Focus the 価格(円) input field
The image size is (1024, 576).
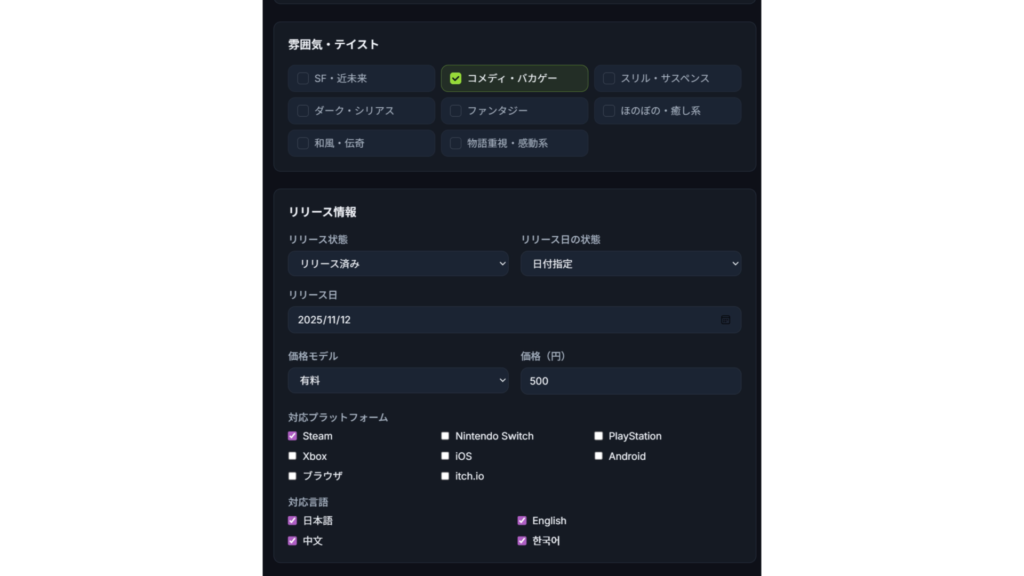(x=630, y=381)
